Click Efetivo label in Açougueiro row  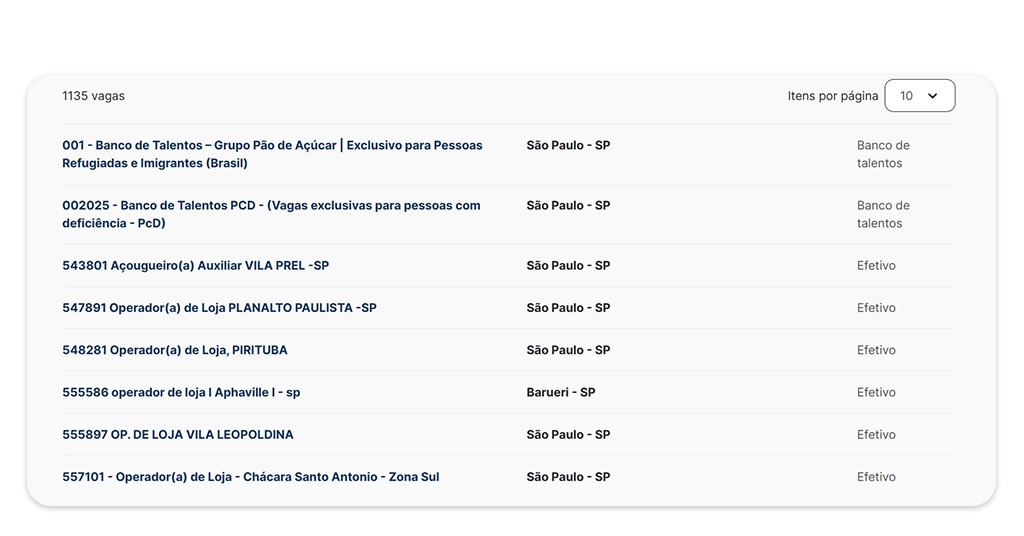(x=876, y=266)
